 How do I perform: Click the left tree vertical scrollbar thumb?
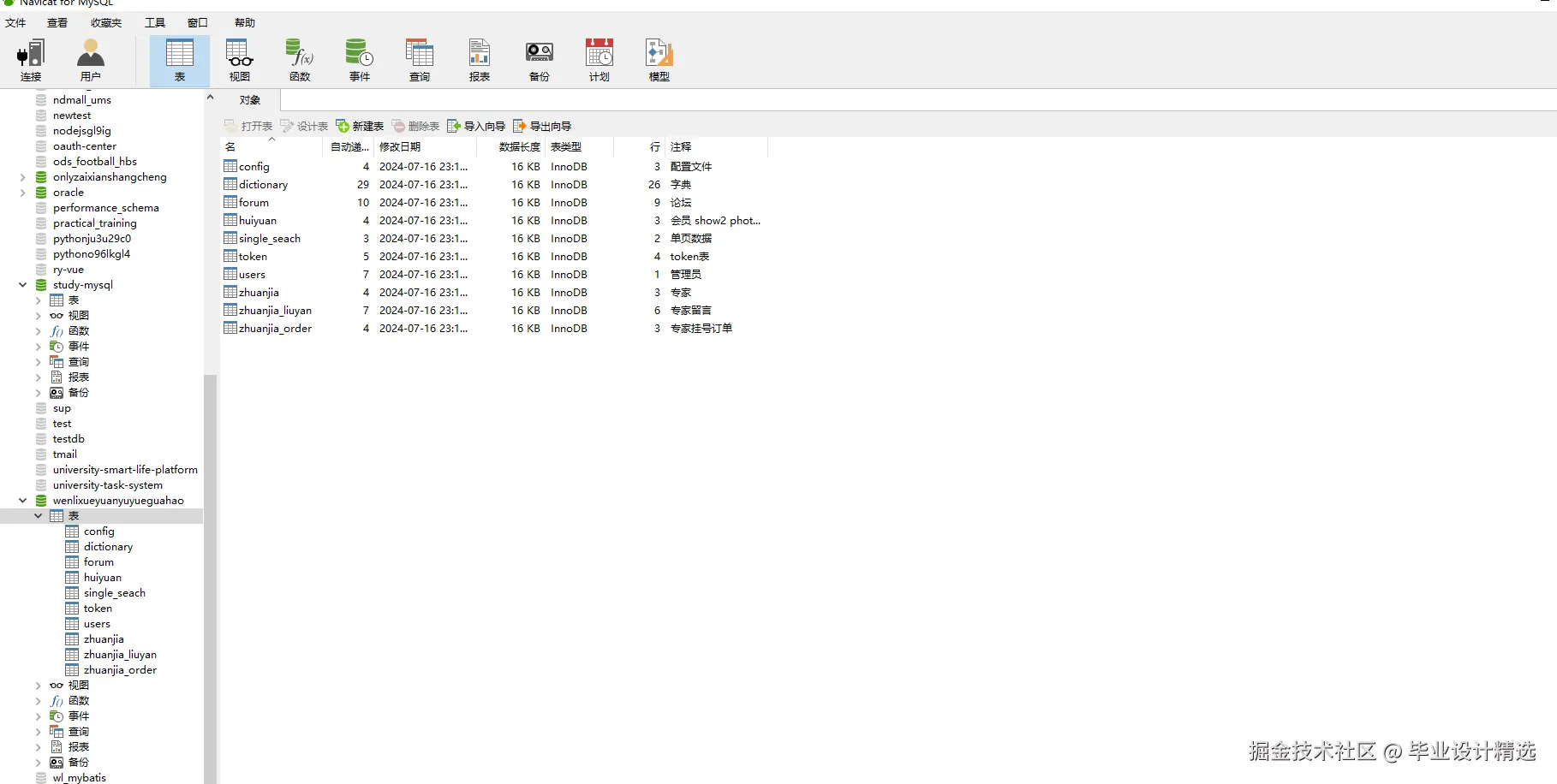(211, 579)
